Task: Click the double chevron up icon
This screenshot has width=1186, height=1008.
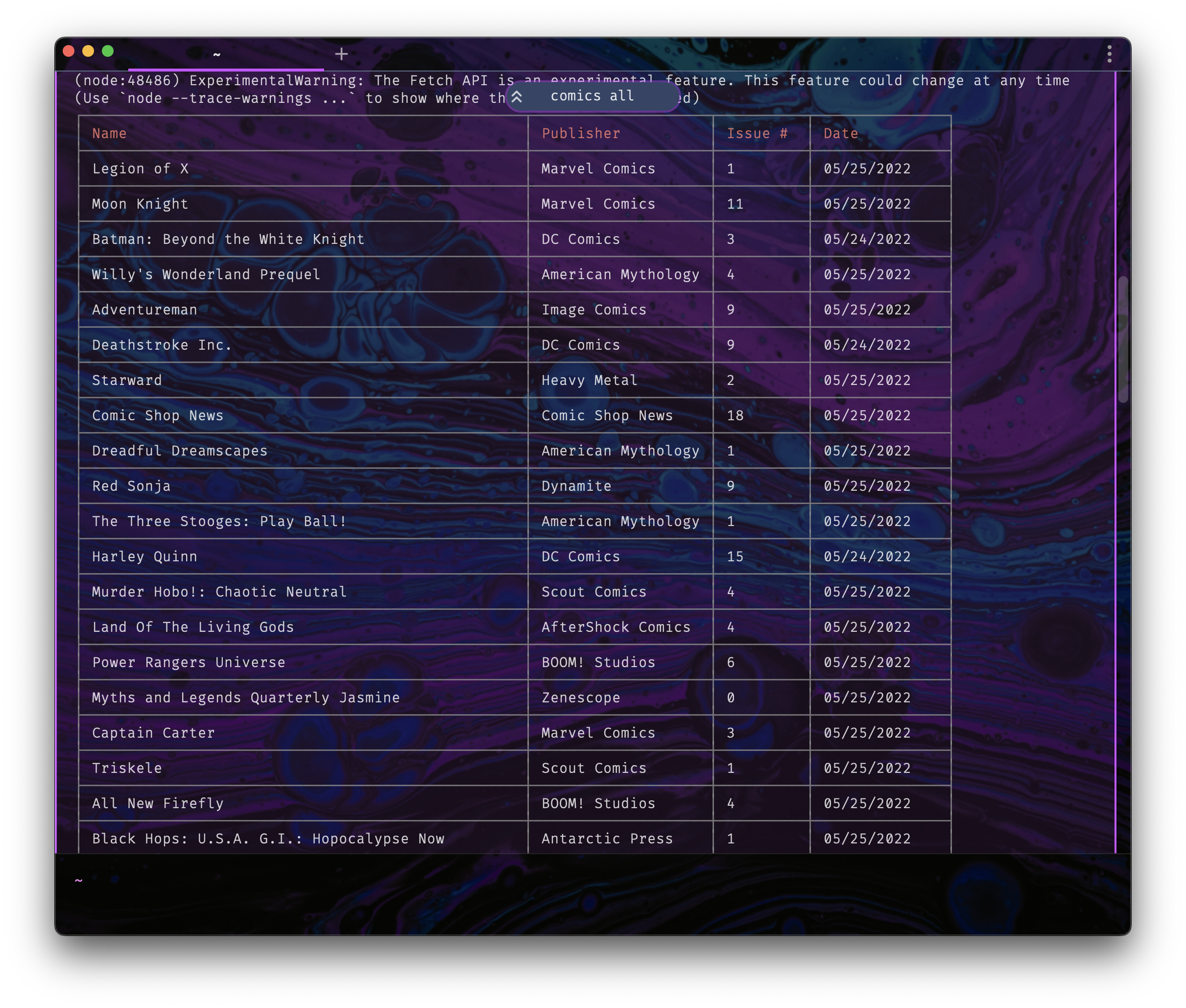Action: click(x=517, y=96)
